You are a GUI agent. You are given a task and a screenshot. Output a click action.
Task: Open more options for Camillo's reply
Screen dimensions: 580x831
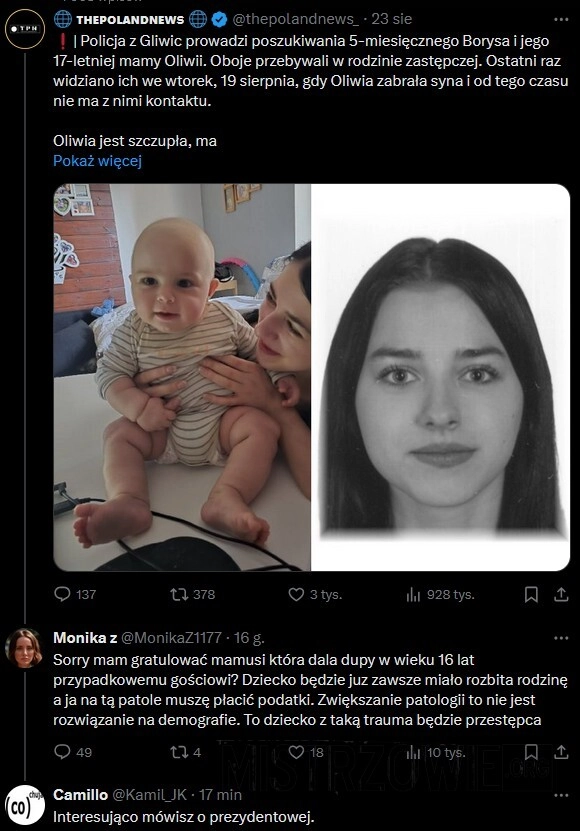click(x=561, y=795)
